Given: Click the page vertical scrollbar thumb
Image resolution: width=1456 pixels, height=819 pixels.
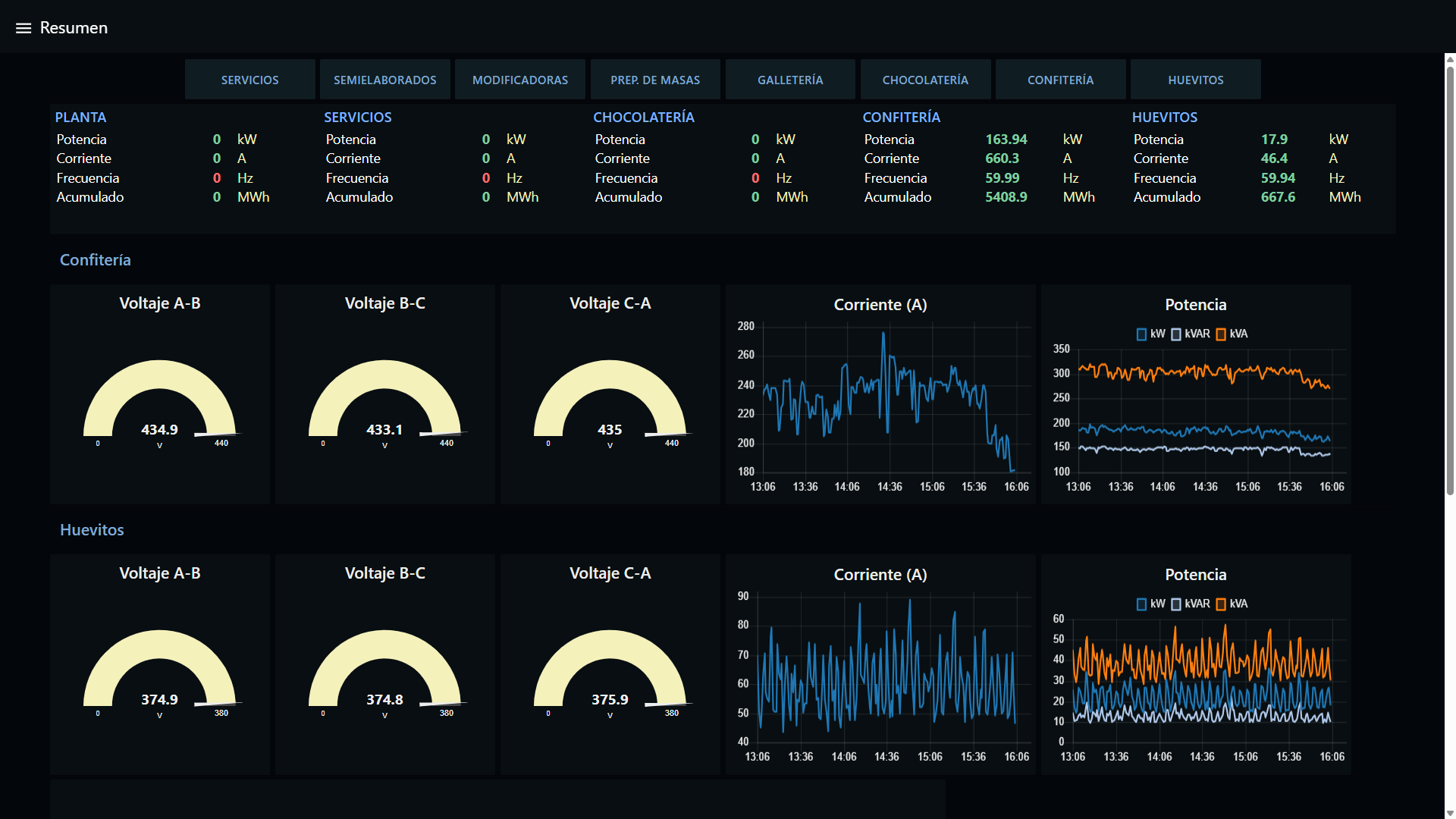Looking at the screenshot, I should (1450, 281).
